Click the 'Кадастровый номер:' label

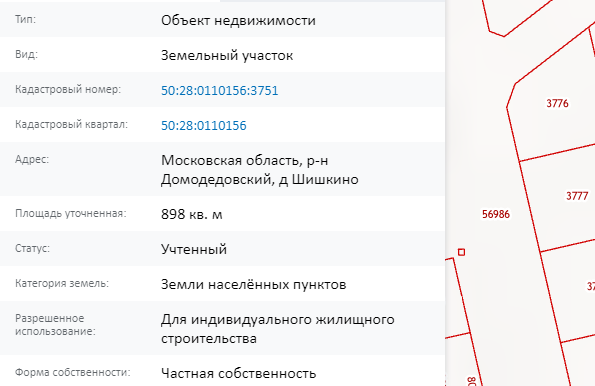[x=68, y=90]
